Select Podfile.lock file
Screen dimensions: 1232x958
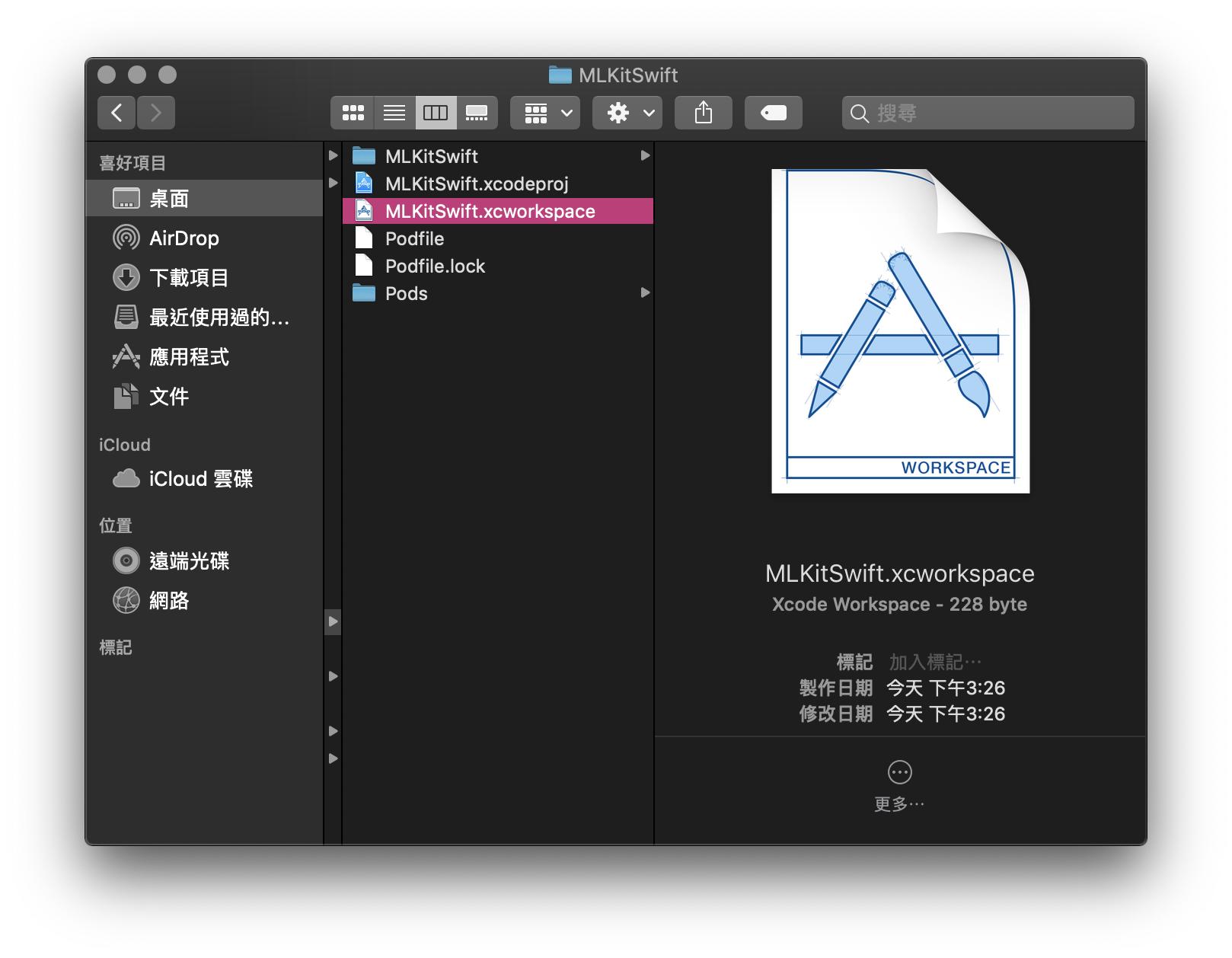pos(498,266)
